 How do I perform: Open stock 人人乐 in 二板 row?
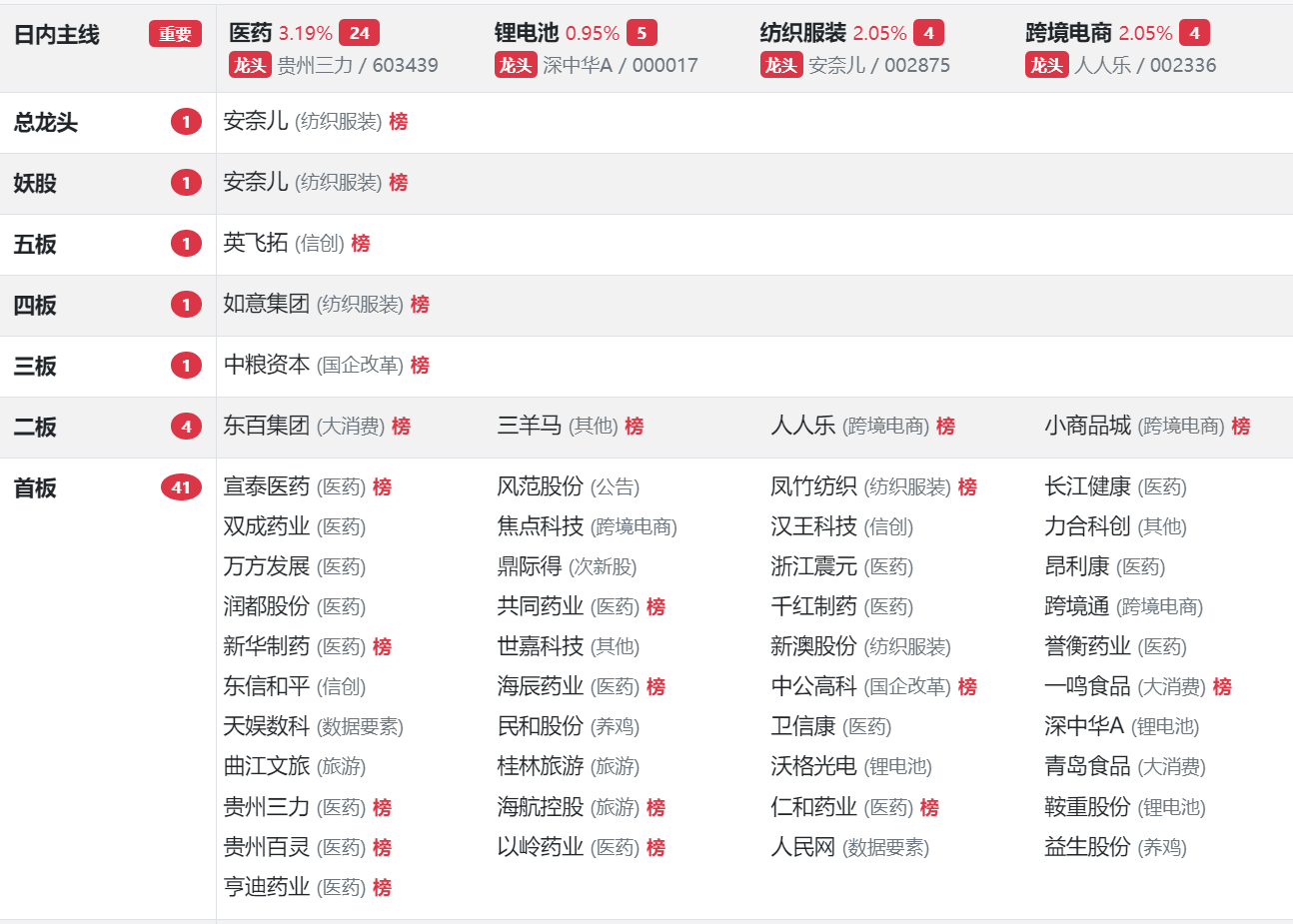click(x=803, y=427)
